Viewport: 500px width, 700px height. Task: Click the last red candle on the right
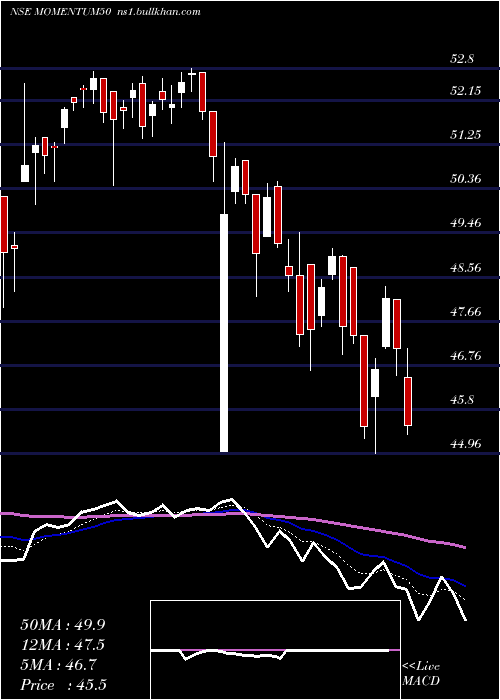[x=408, y=401]
